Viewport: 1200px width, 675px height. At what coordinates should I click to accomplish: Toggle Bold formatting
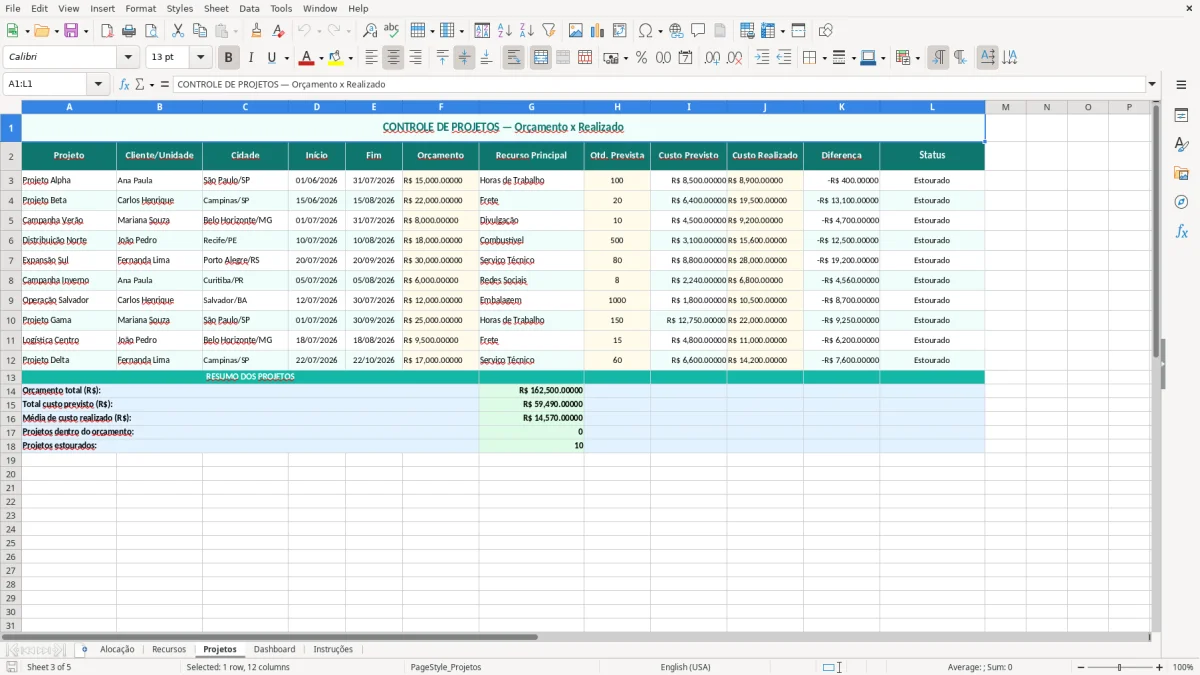229,58
